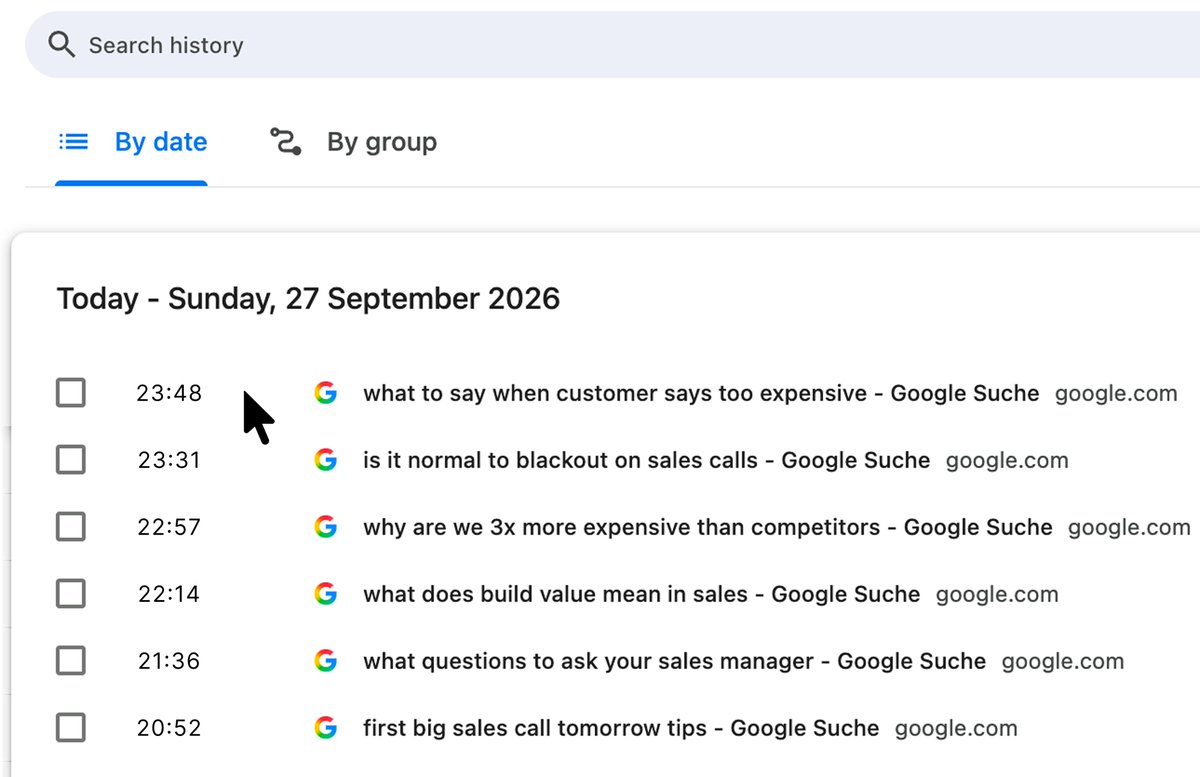Check the box for the 22:14 entry
Image resolution: width=1200 pixels, height=777 pixels.
[70, 594]
